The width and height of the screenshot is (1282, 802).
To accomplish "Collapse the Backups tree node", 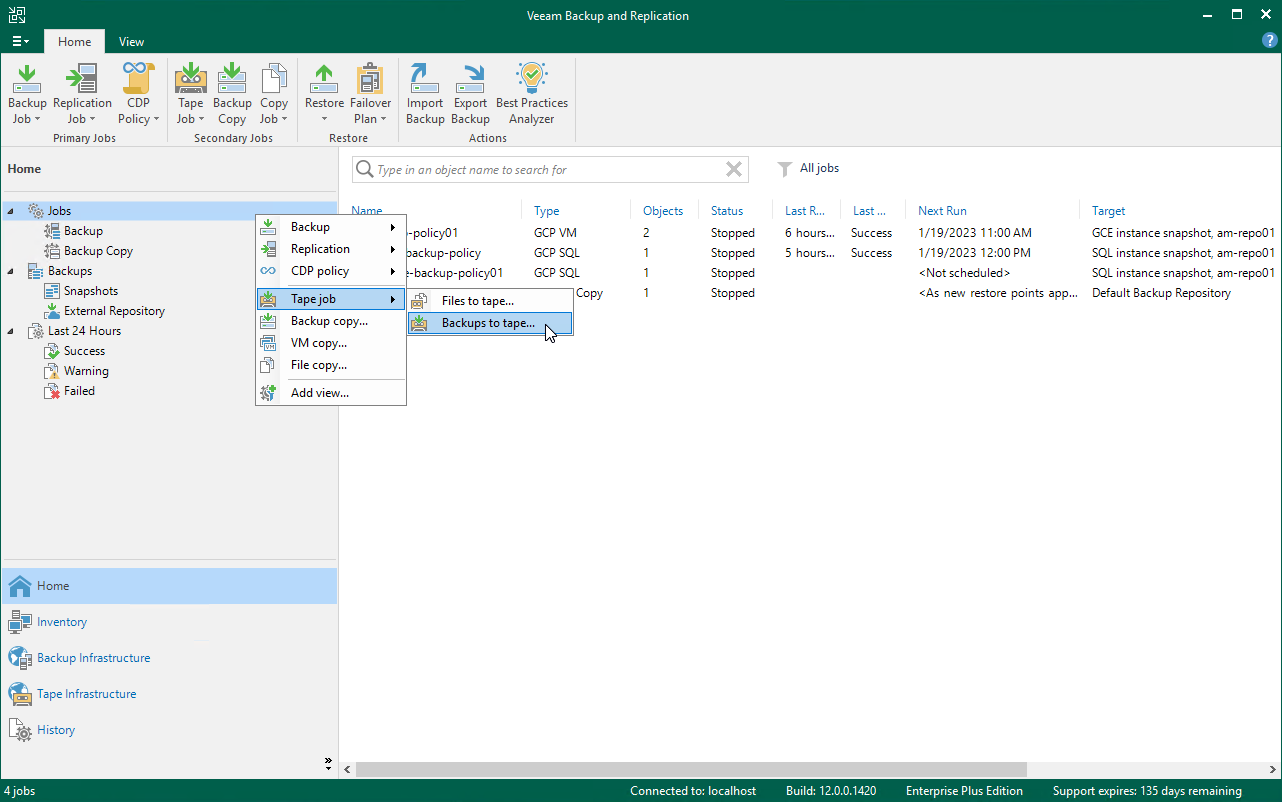I will tap(11, 271).
